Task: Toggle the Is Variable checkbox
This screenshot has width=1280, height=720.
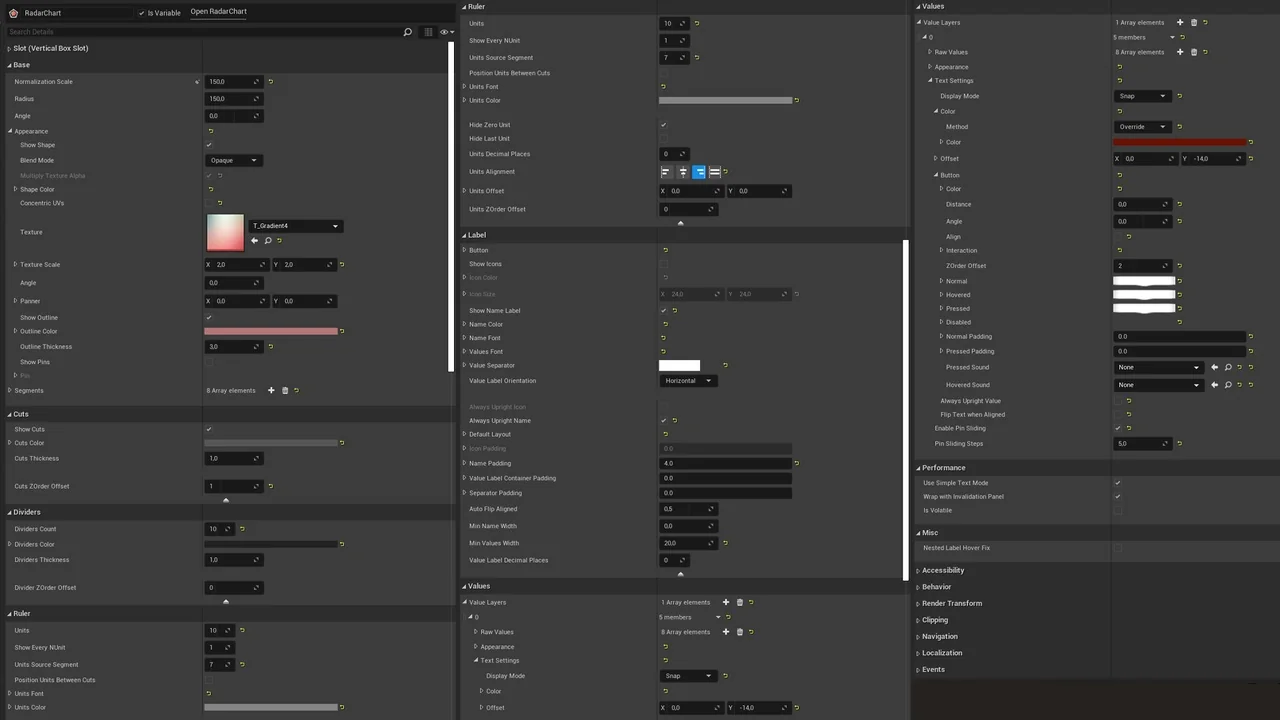Action: (141, 13)
